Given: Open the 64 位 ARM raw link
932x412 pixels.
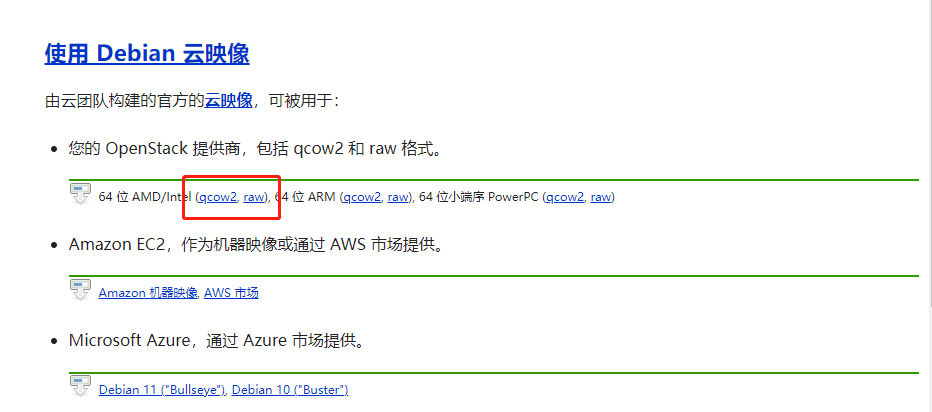Looking at the screenshot, I should pos(398,197).
